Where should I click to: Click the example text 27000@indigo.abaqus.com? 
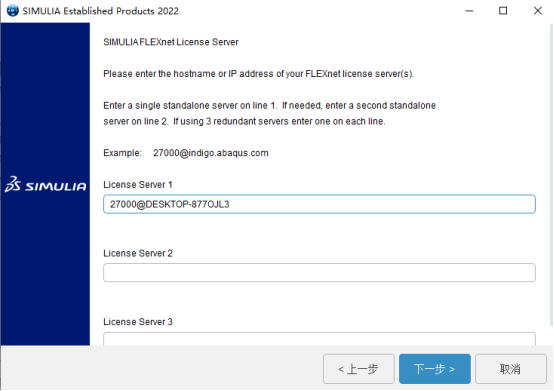[211, 153]
